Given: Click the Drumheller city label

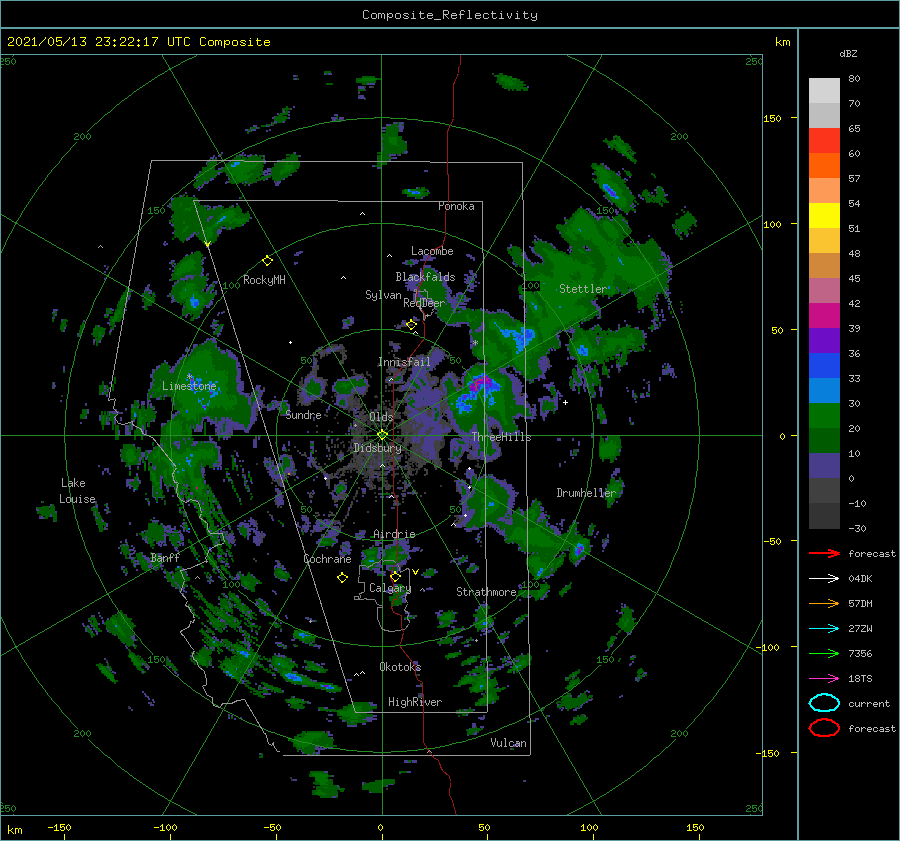Looking at the screenshot, I should 586,493.
